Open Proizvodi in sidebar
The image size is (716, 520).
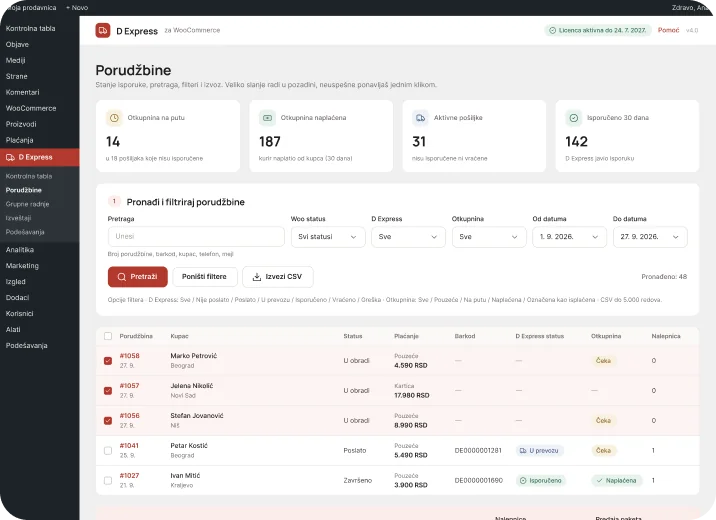click(x=21, y=124)
